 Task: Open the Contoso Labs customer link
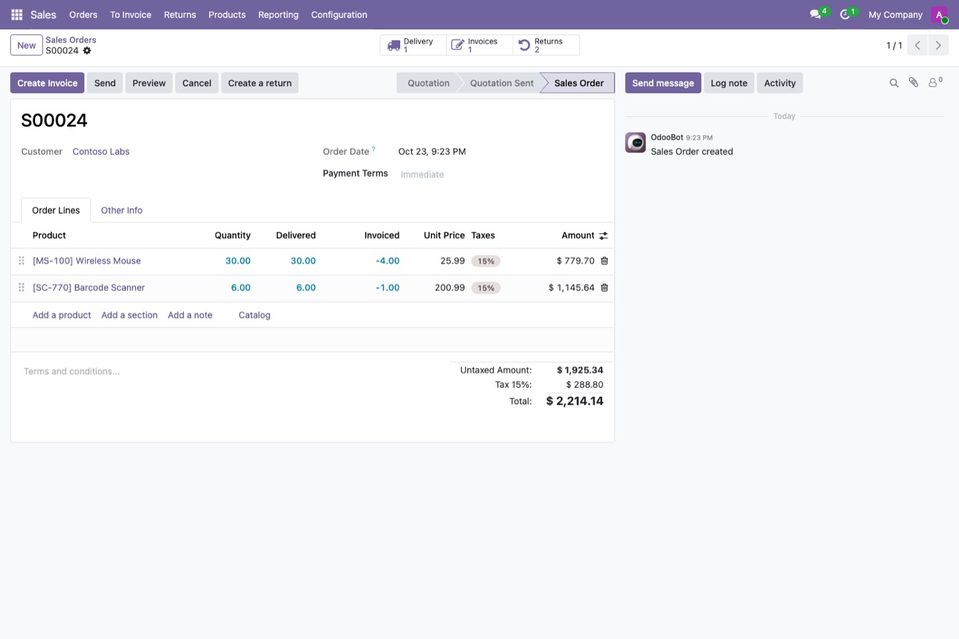click(101, 152)
